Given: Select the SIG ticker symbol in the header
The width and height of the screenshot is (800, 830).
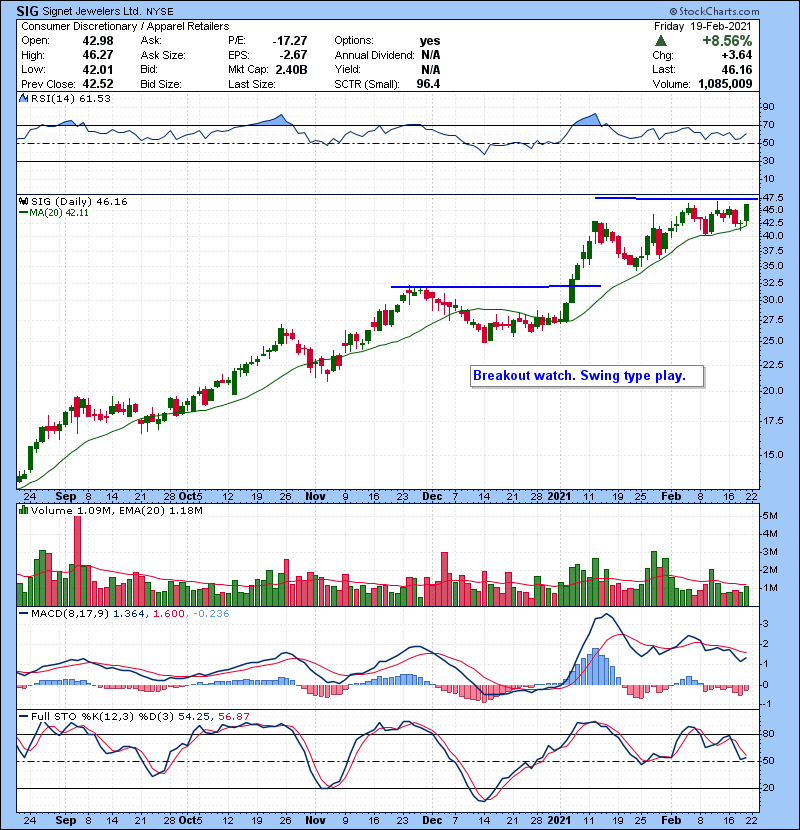Looking at the screenshot, I should pyautogui.click(x=27, y=11).
